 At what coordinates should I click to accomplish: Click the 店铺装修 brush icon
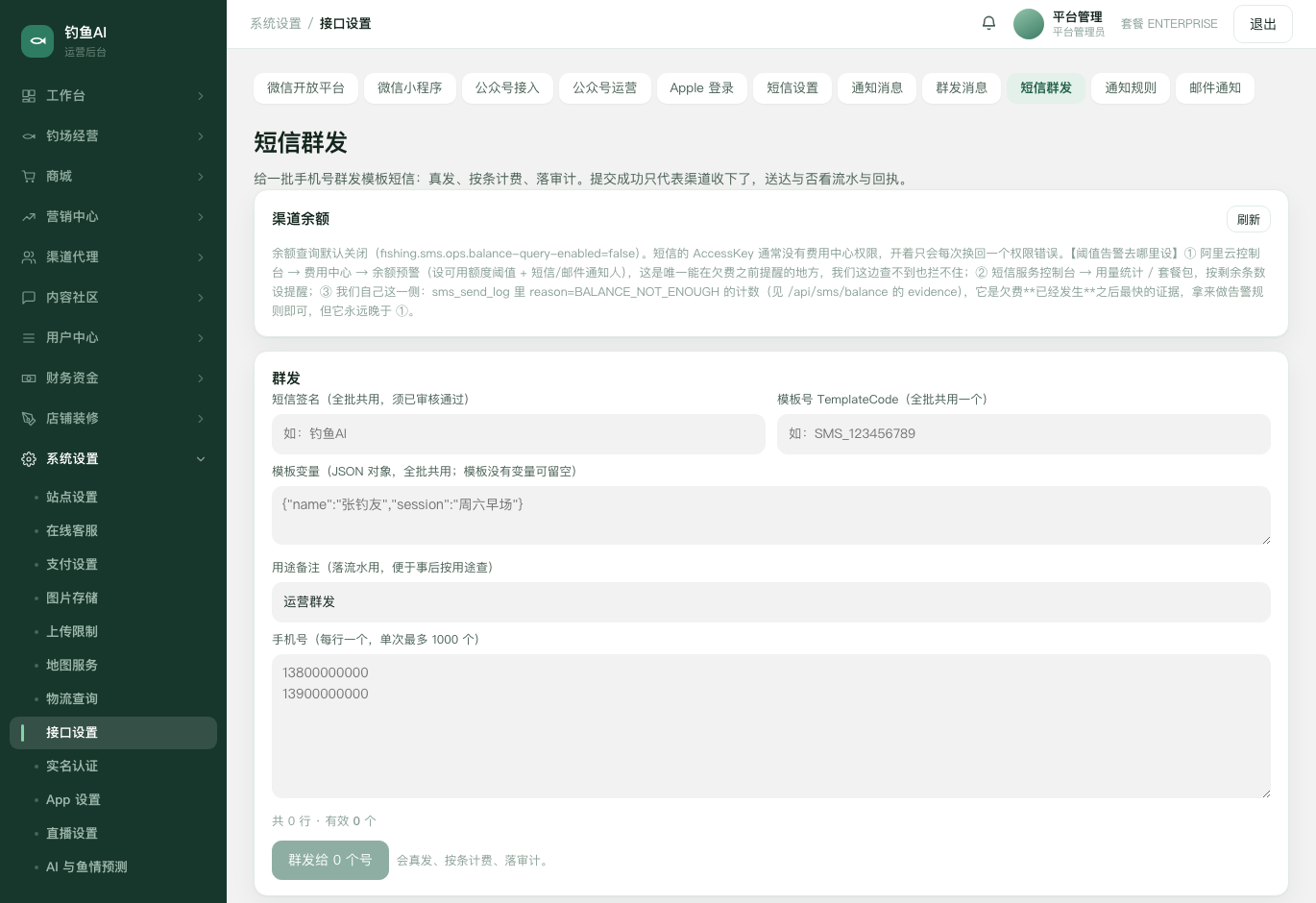click(x=29, y=419)
